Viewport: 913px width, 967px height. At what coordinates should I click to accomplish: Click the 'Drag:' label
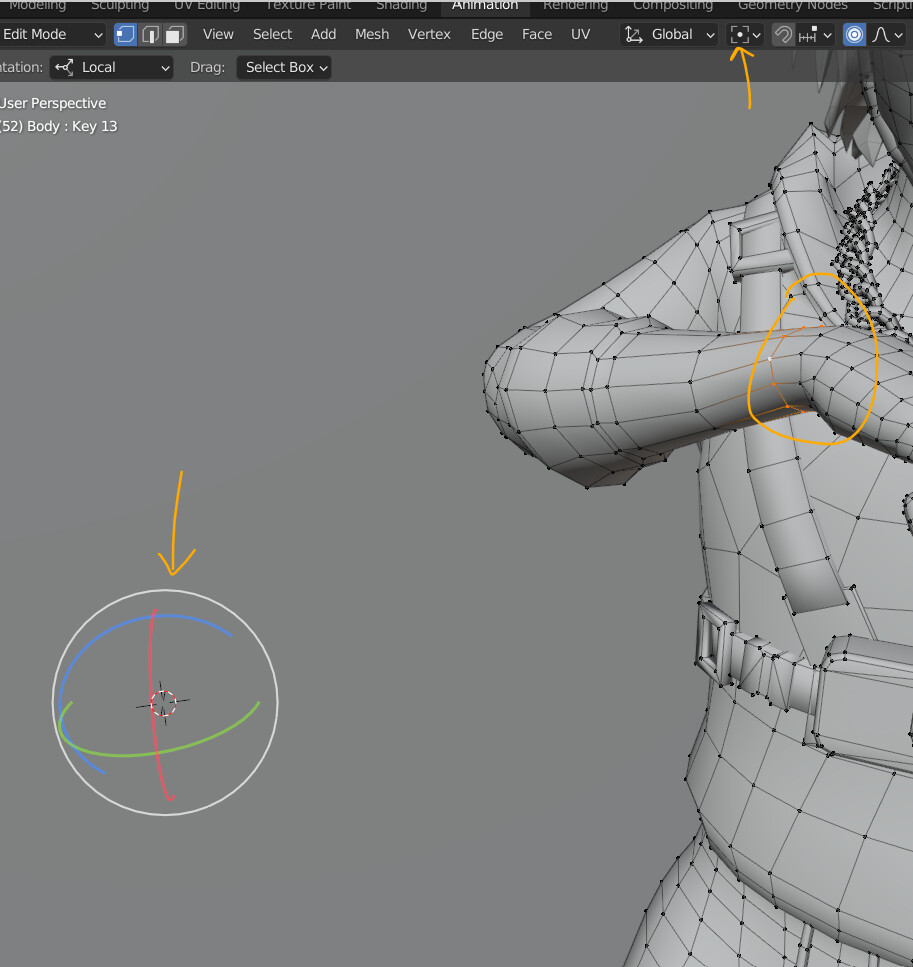click(x=207, y=67)
